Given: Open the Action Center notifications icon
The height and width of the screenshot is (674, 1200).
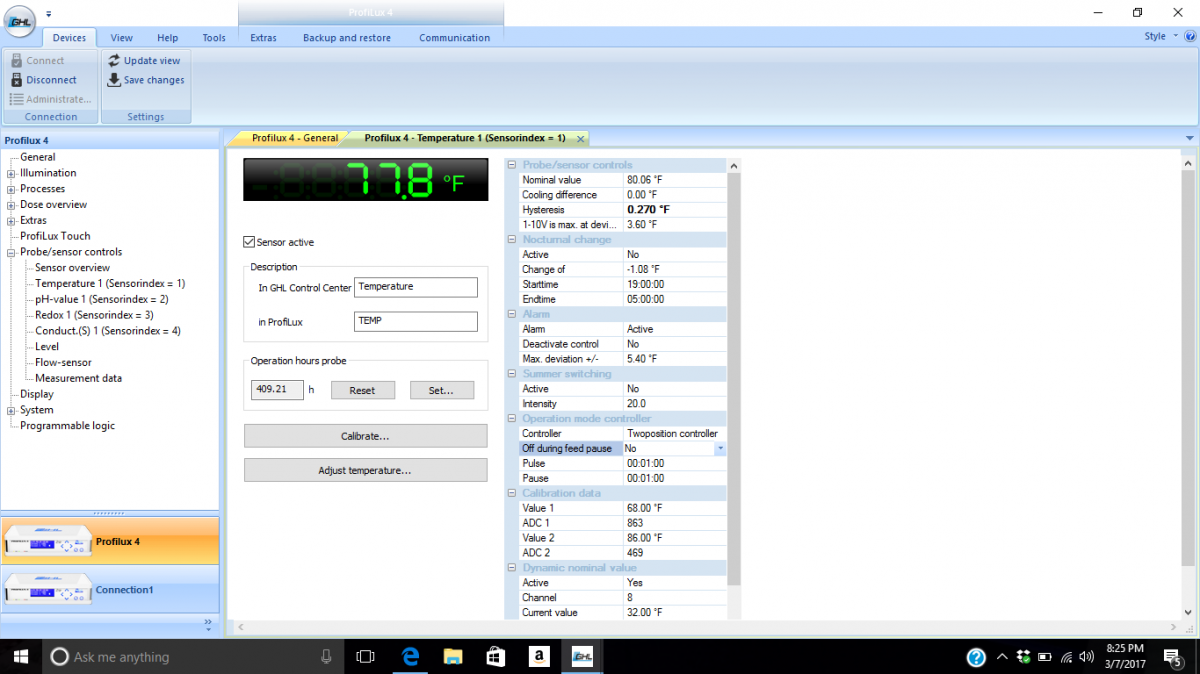Looking at the screenshot, I should click(x=1173, y=657).
